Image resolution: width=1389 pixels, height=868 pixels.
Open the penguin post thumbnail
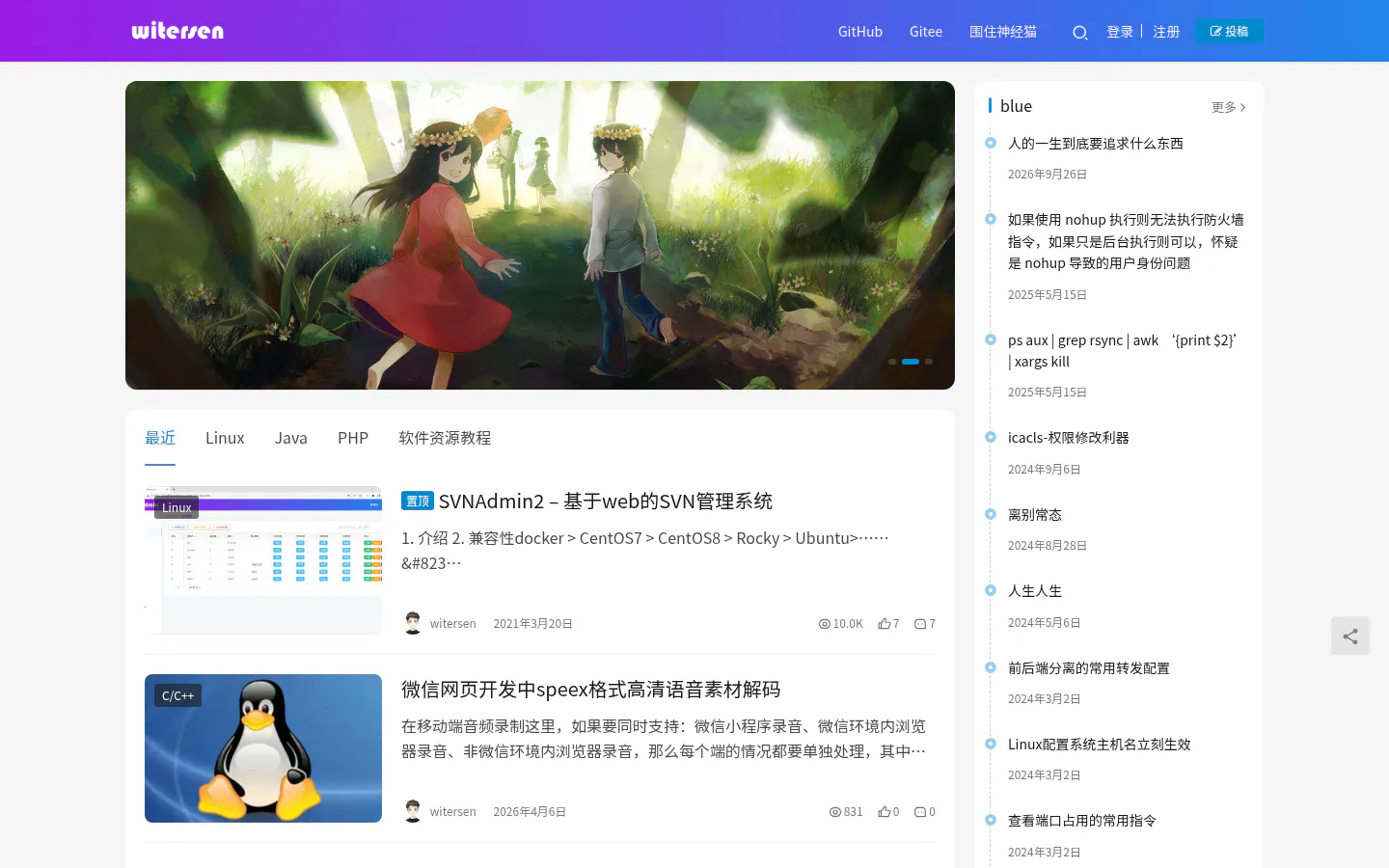tap(263, 748)
